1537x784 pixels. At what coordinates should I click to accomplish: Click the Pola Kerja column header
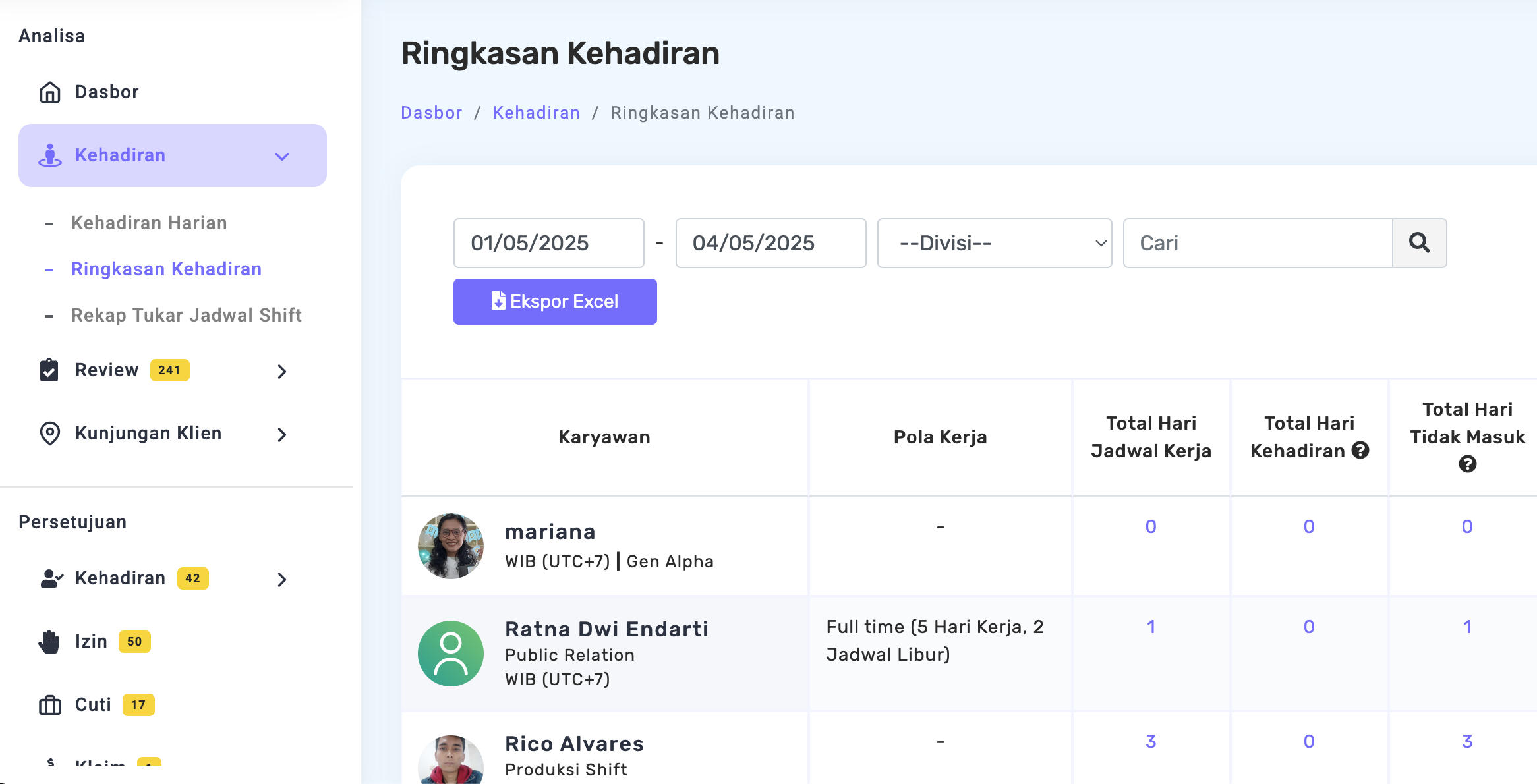[x=940, y=437]
